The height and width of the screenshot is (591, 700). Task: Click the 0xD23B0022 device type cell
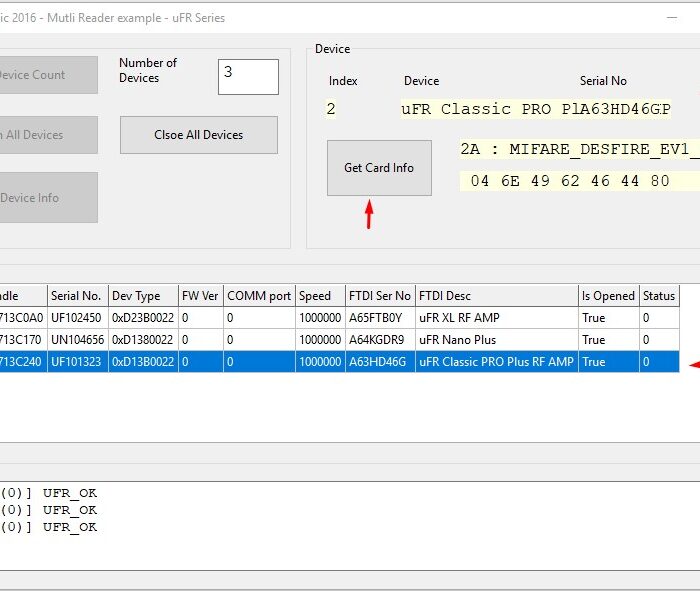[x=143, y=318]
